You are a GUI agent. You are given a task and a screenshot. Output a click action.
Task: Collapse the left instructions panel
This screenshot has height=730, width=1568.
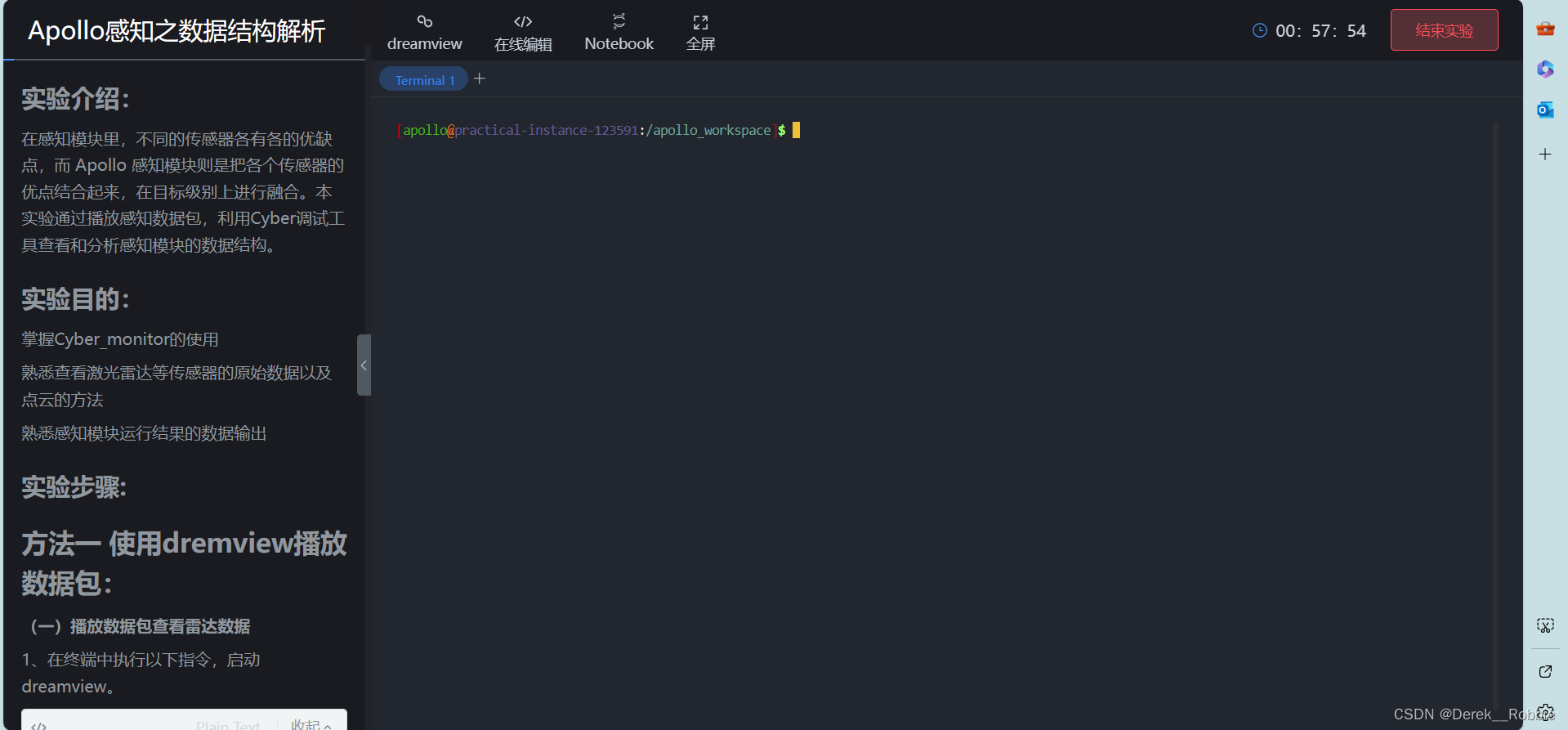coord(364,365)
